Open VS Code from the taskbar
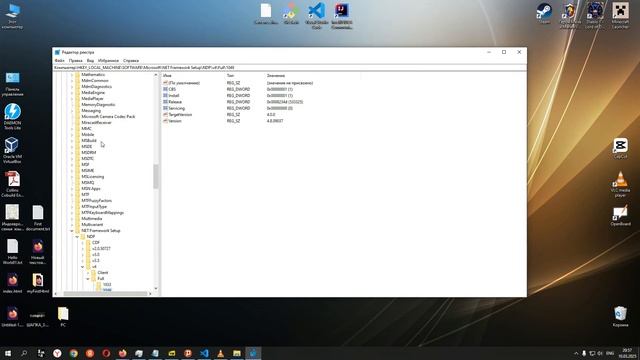 [204, 353]
